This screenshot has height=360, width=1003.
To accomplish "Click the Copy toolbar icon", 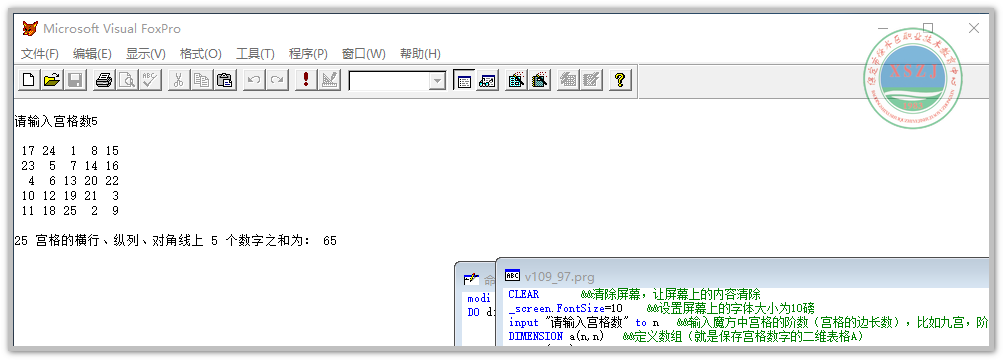I will pos(201,80).
